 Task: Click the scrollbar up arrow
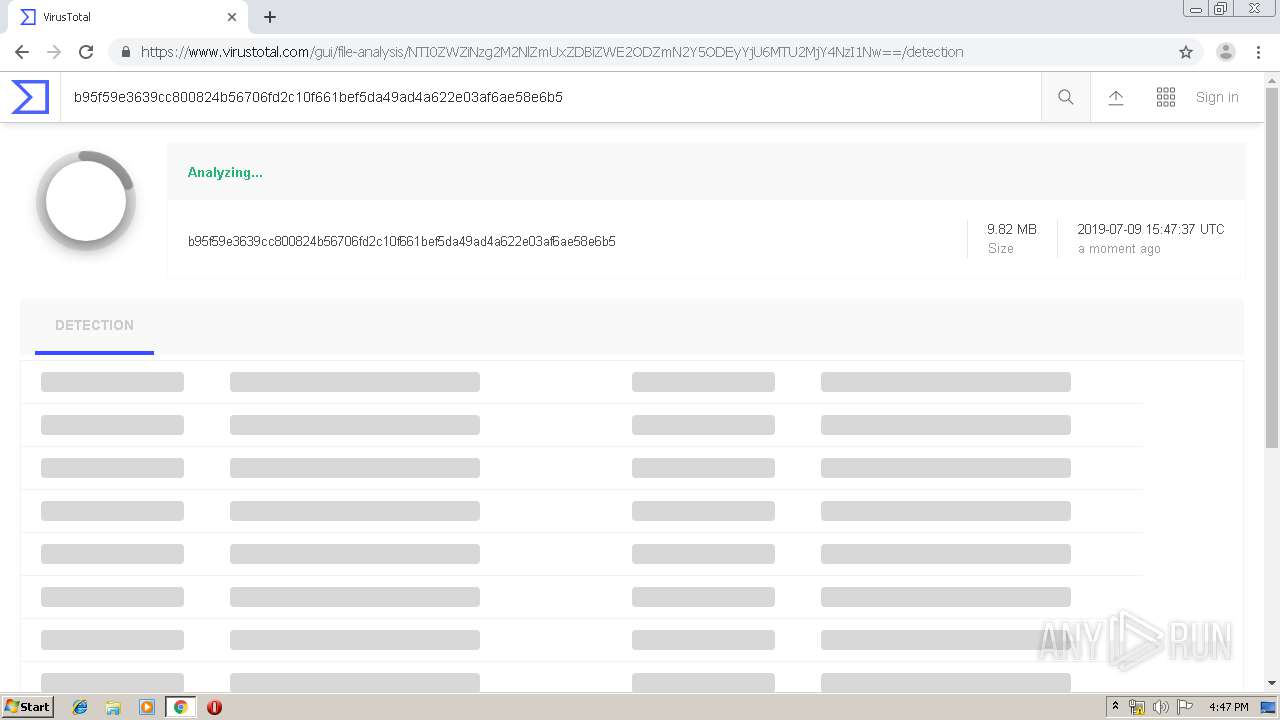click(1272, 79)
